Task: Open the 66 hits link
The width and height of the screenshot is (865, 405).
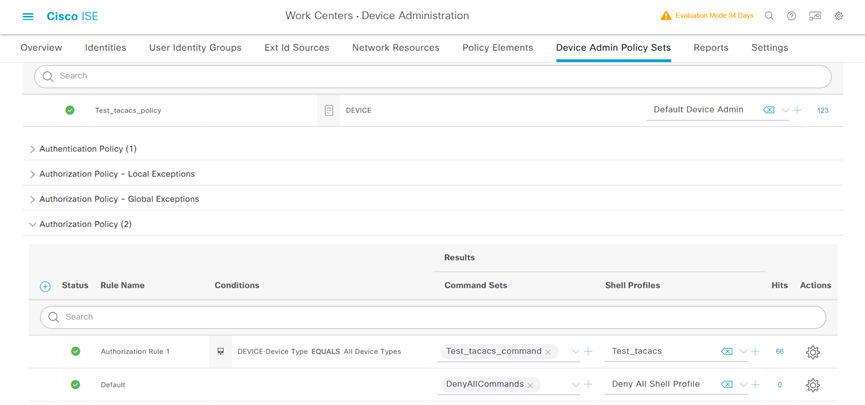Action: coord(779,351)
